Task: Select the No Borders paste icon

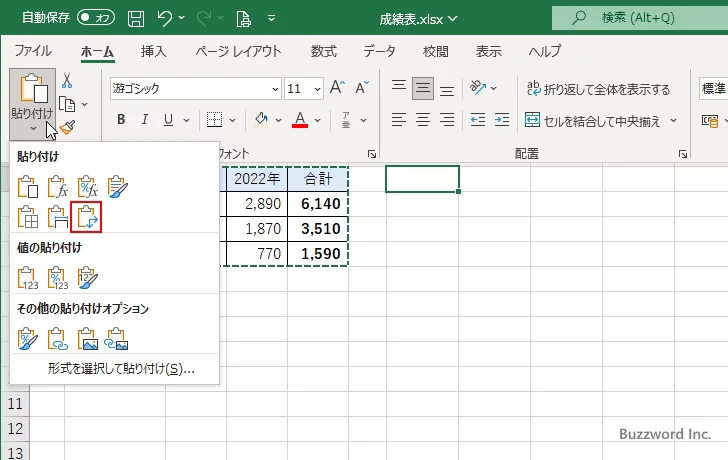Action: tap(28, 217)
